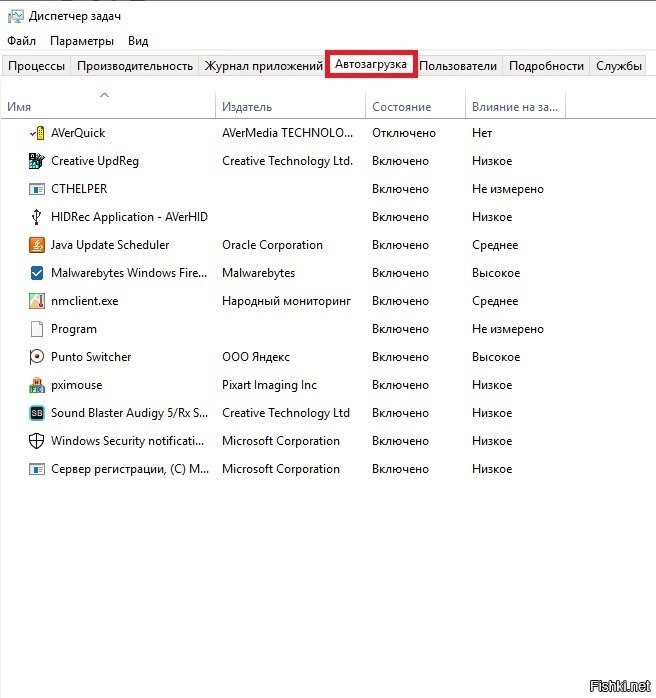The width and height of the screenshot is (656, 698).
Task: Select the Punto Switcher icon
Action: click(37, 357)
